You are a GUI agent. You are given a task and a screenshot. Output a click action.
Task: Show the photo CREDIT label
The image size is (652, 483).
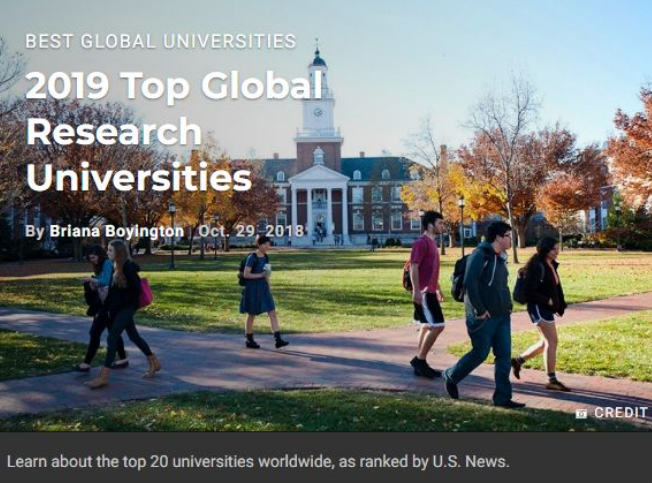click(620, 413)
